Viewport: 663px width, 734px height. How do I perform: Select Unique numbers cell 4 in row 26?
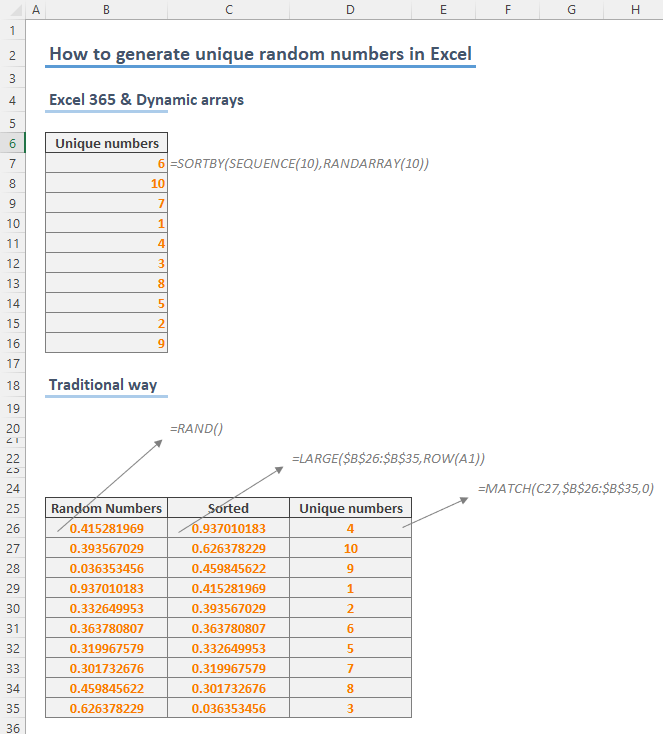tap(351, 528)
